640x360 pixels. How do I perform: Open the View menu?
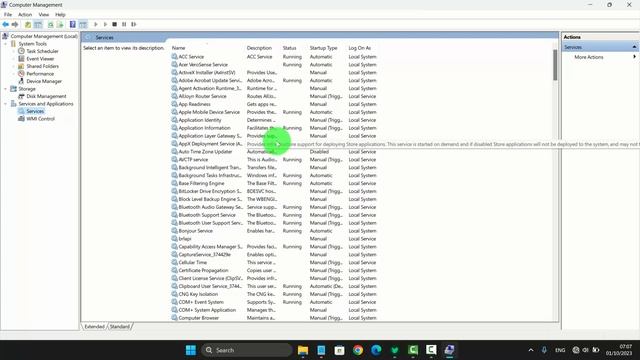click(44, 15)
